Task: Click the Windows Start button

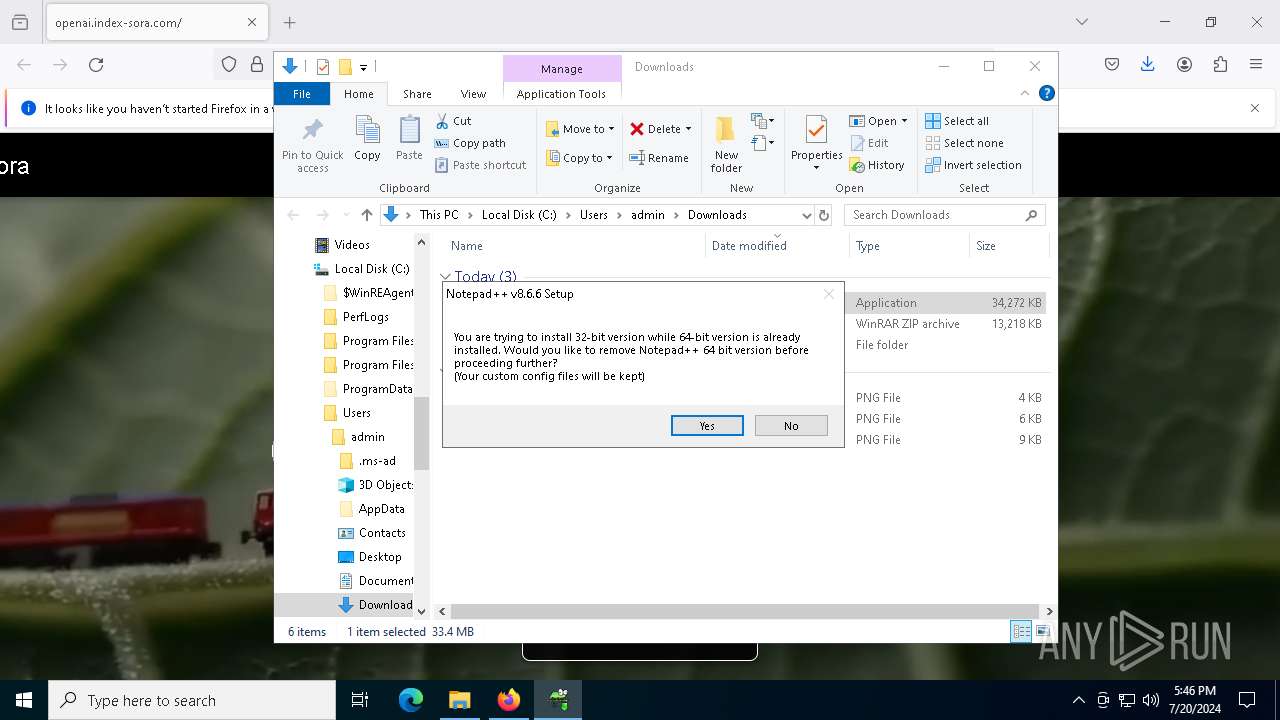Action: point(24,700)
